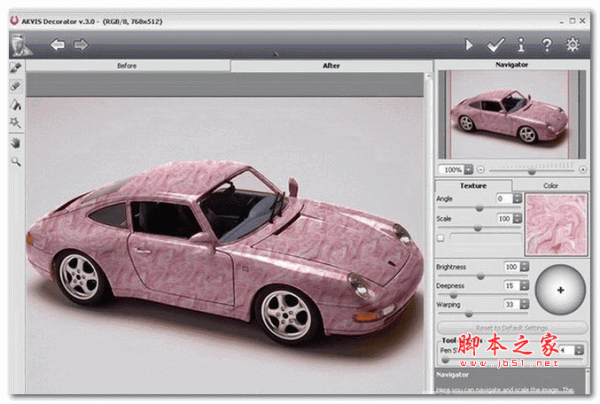Toggle the checkbox below the Scale setting
Image resolution: width=600 pixels, height=404 pixels.
[441, 237]
